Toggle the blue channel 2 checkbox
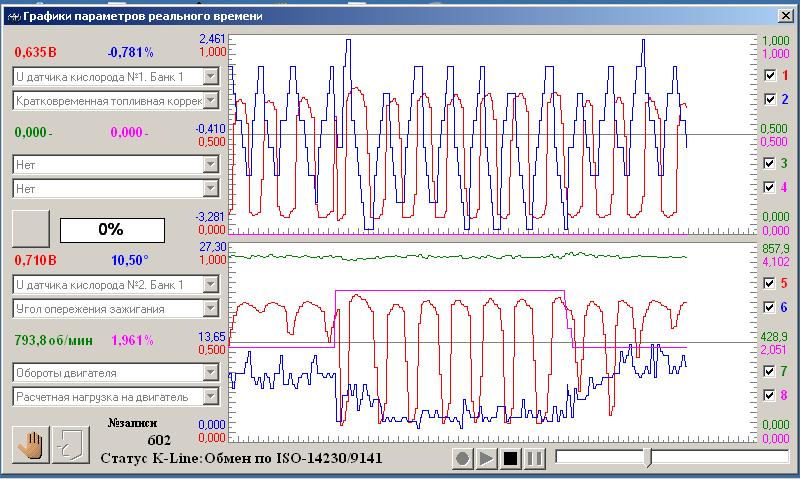This screenshot has height=480, width=800. point(769,99)
